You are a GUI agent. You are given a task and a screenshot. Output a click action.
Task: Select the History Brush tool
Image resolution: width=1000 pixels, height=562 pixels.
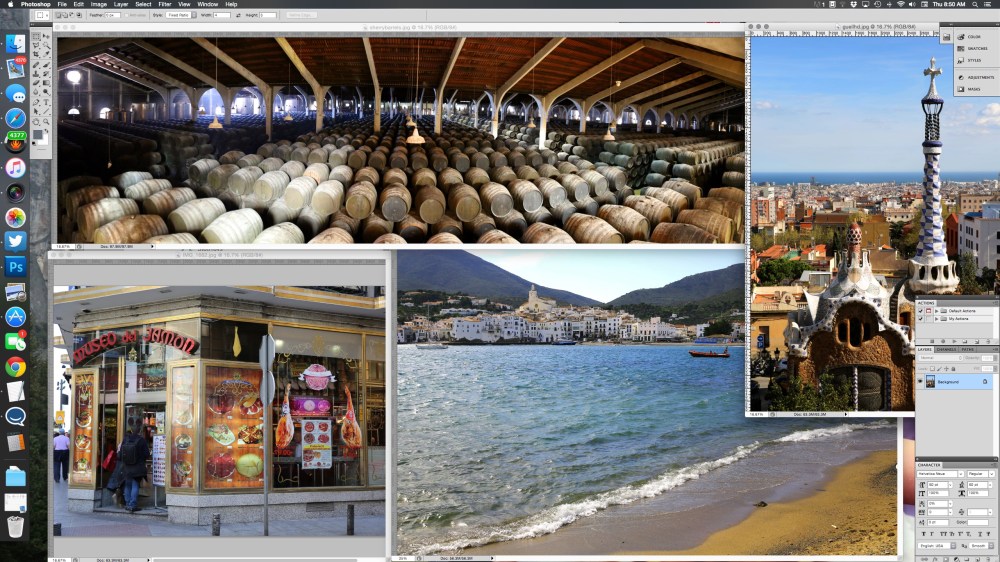coord(47,73)
